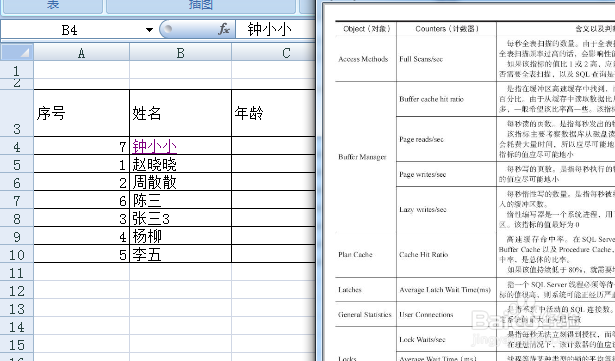Click the 姓名 header cell

180,113
